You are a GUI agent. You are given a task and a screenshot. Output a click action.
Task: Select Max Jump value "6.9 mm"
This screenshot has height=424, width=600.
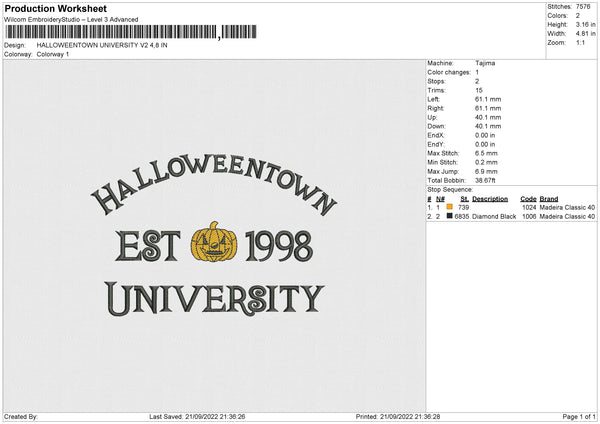[x=486, y=172]
